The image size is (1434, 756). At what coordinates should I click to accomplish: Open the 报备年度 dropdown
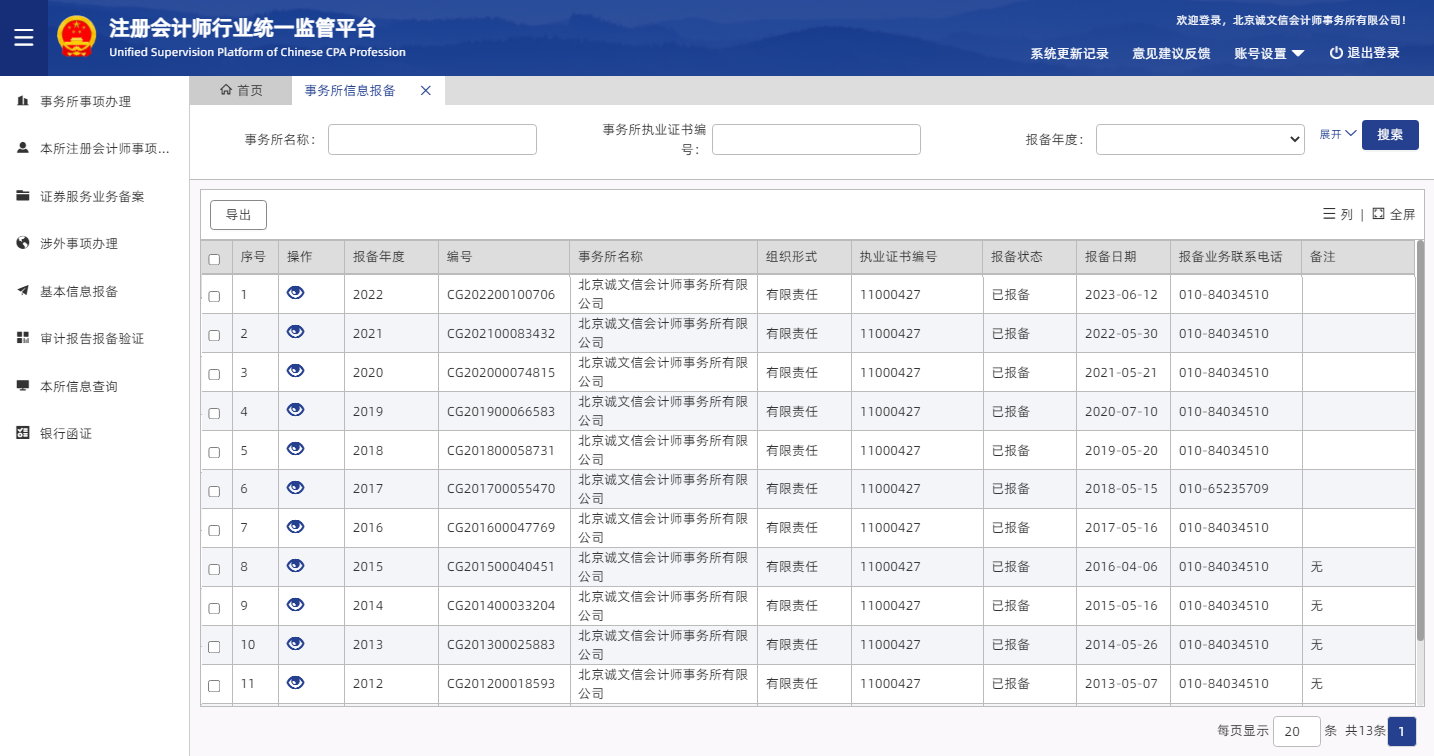click(1199, 140)
